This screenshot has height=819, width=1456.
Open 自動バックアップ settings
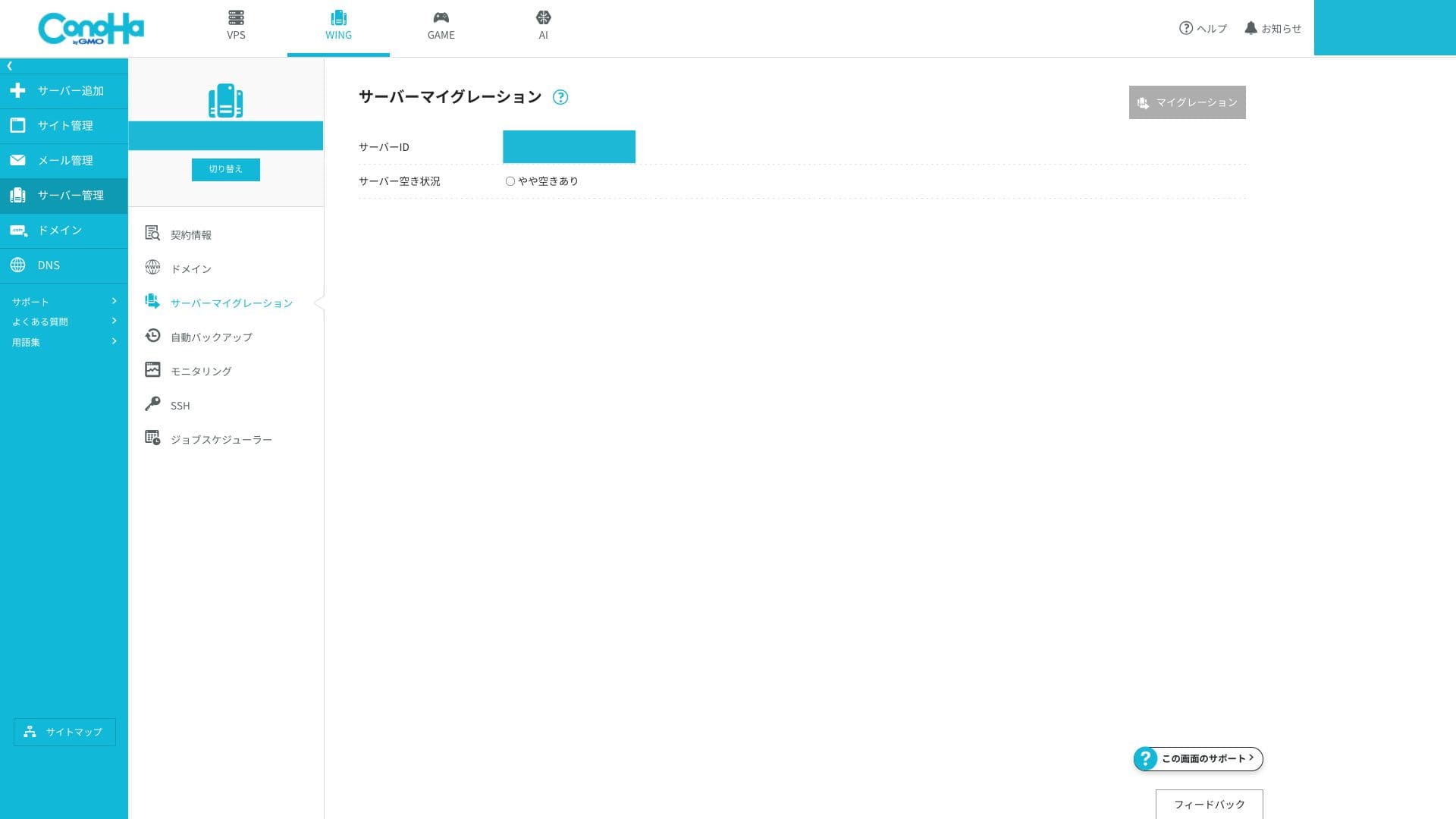pyautogui.click(x=211, y=337)
